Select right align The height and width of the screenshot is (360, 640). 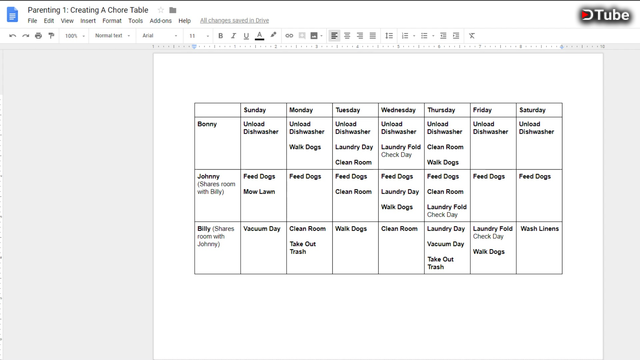pos(360,36)
